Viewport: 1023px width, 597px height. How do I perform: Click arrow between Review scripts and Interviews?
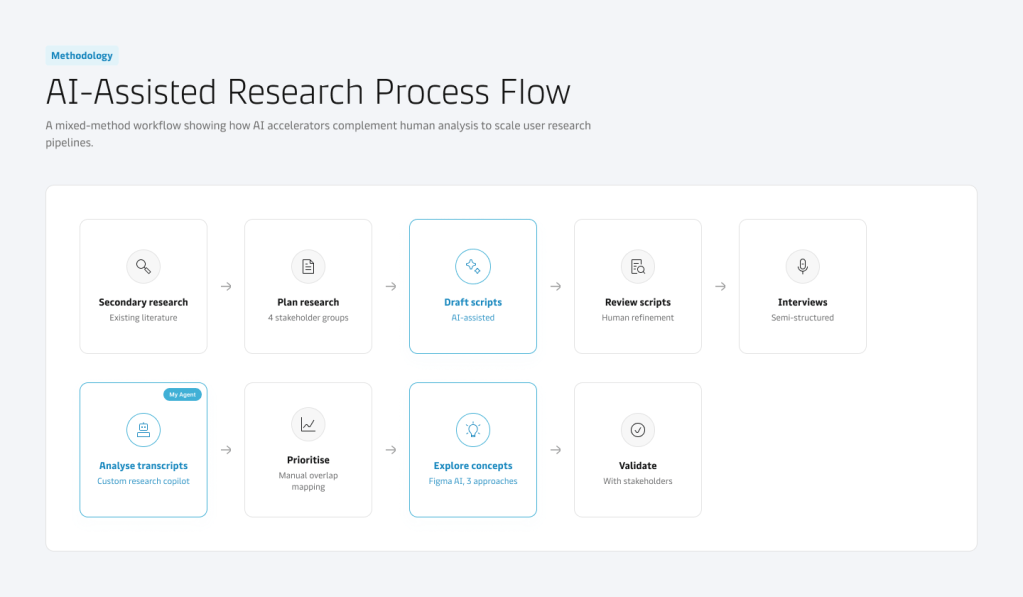click(x=720, y=286)
